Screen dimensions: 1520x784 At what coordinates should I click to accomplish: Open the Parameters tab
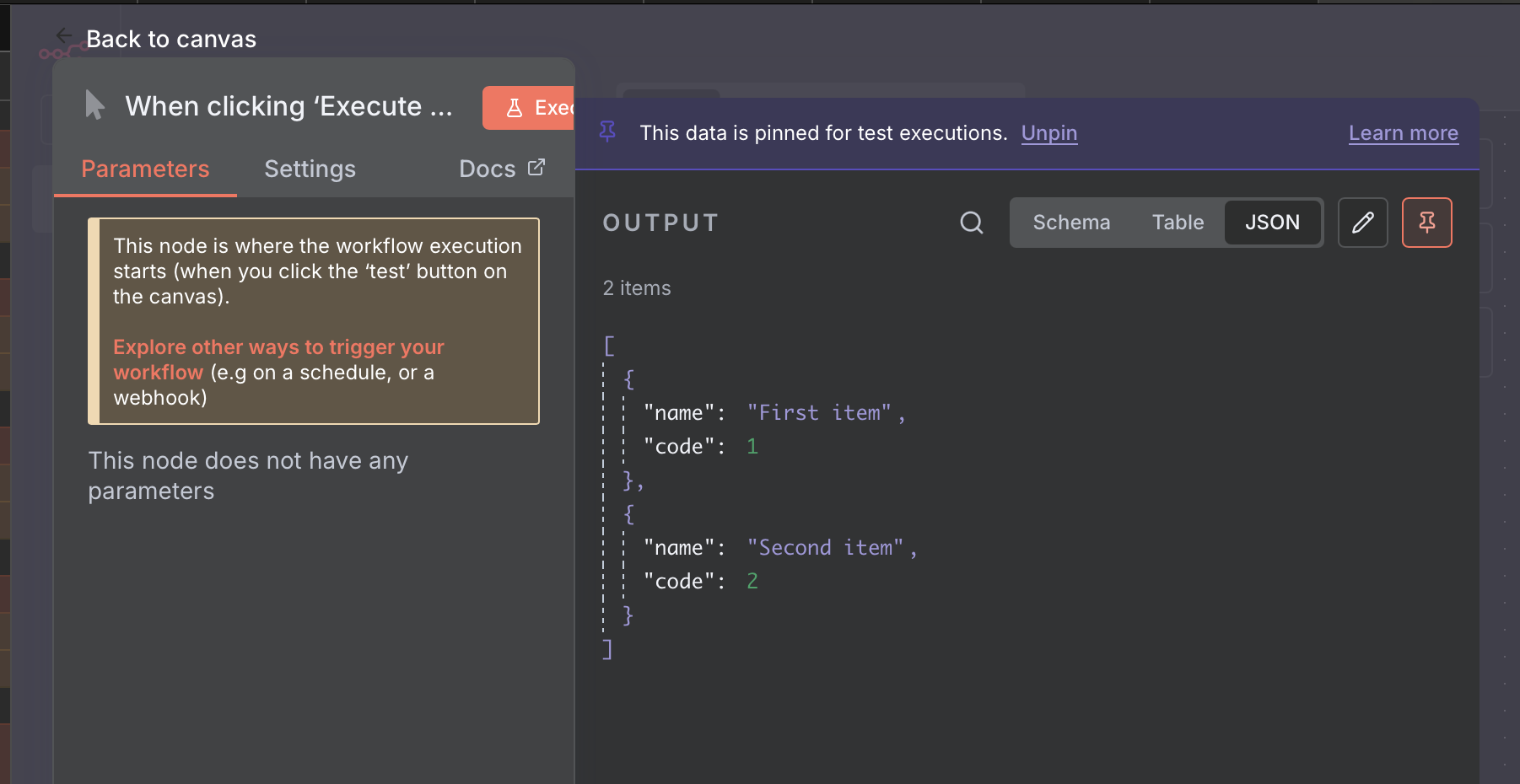pos(145,169)
